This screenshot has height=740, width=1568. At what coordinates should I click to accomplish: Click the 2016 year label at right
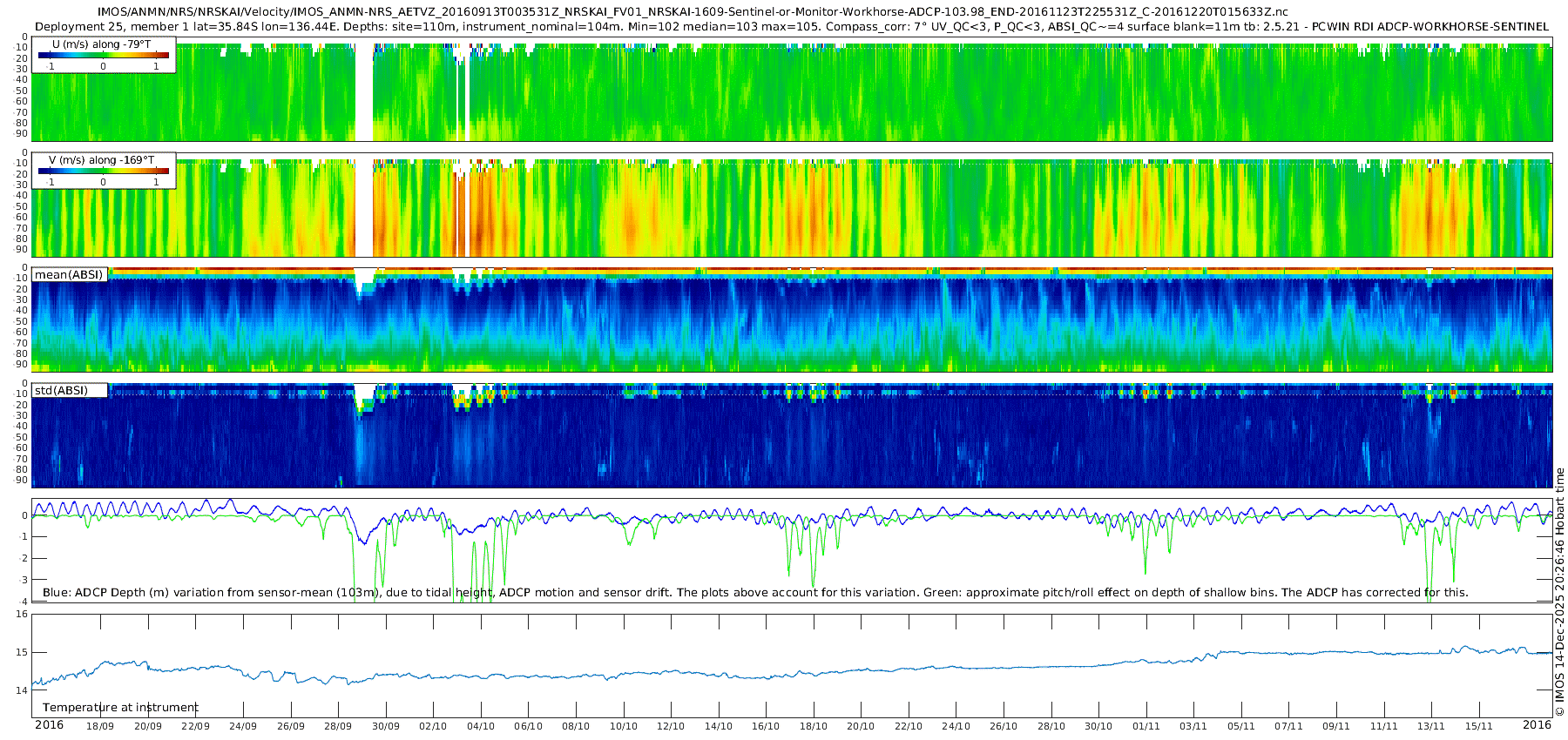1537,725
